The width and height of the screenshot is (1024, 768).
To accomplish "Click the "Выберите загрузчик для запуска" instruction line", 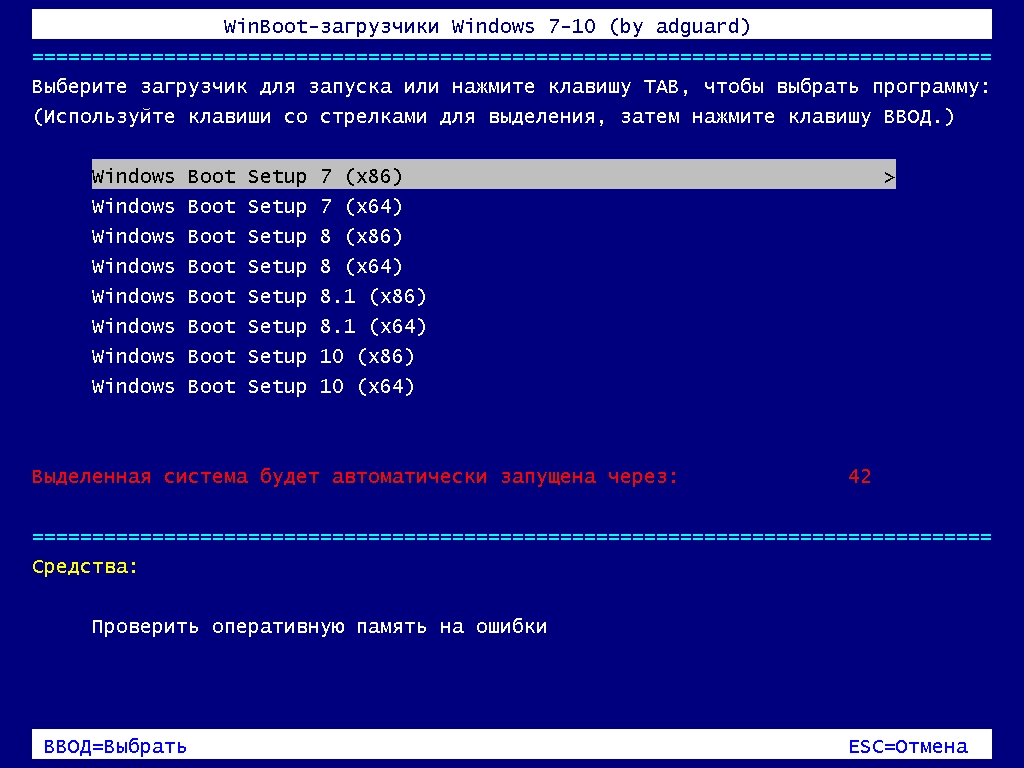I will (511, 87).
